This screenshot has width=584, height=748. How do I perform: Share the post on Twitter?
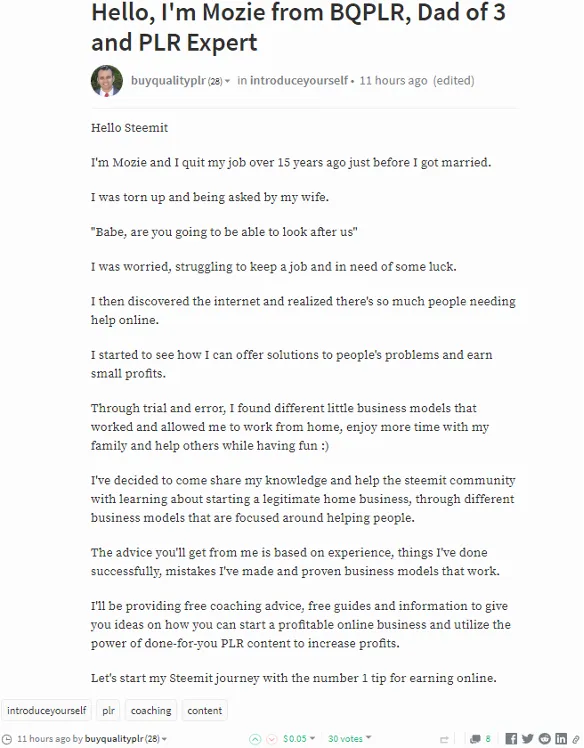(x=528, y=739)
